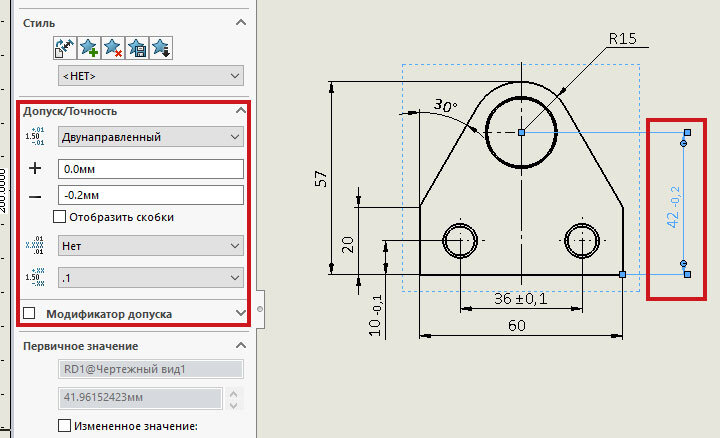Click the Первичное значение section title
The image size is (720, 438).
coord(80,346)
